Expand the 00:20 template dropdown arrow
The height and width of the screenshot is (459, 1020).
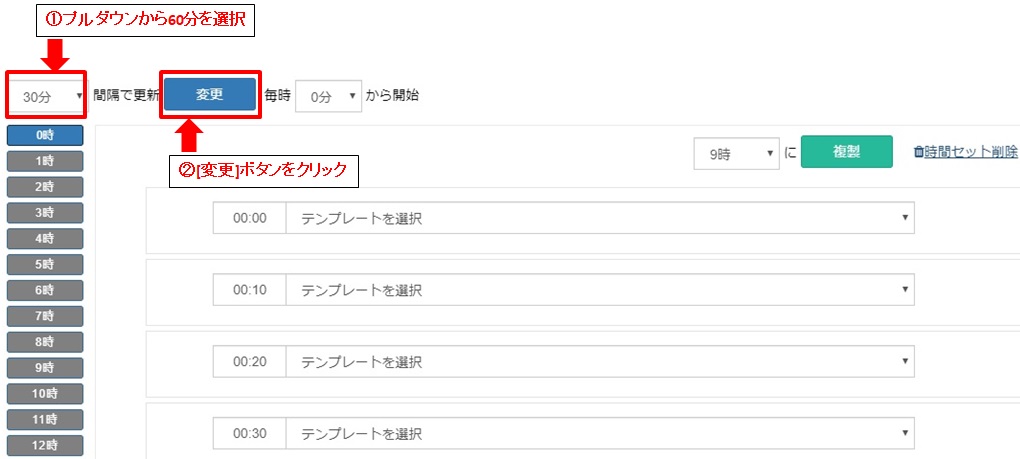click(904, 361)
